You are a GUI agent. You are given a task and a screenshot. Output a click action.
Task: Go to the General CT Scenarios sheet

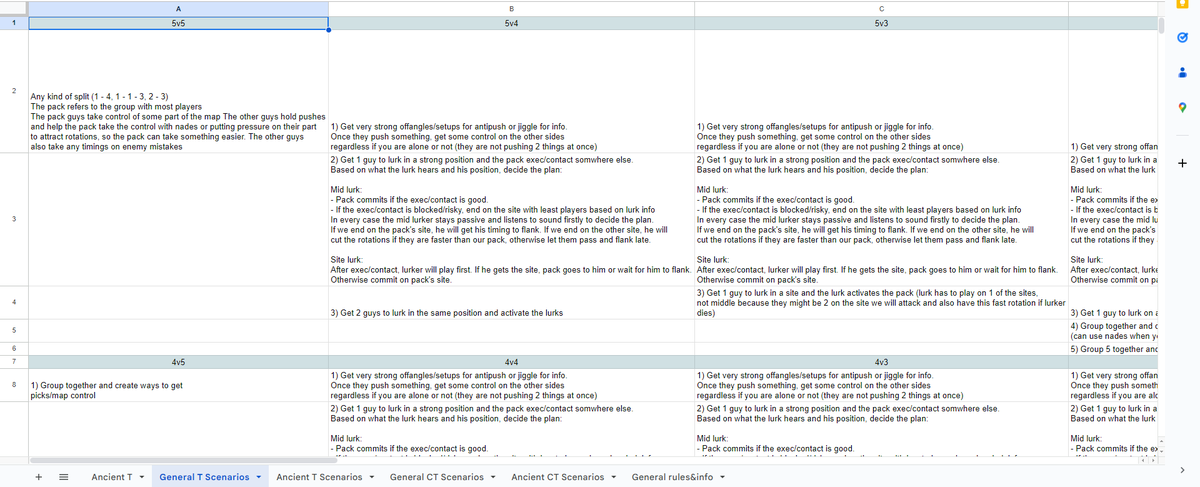click(x=436, y=477)
